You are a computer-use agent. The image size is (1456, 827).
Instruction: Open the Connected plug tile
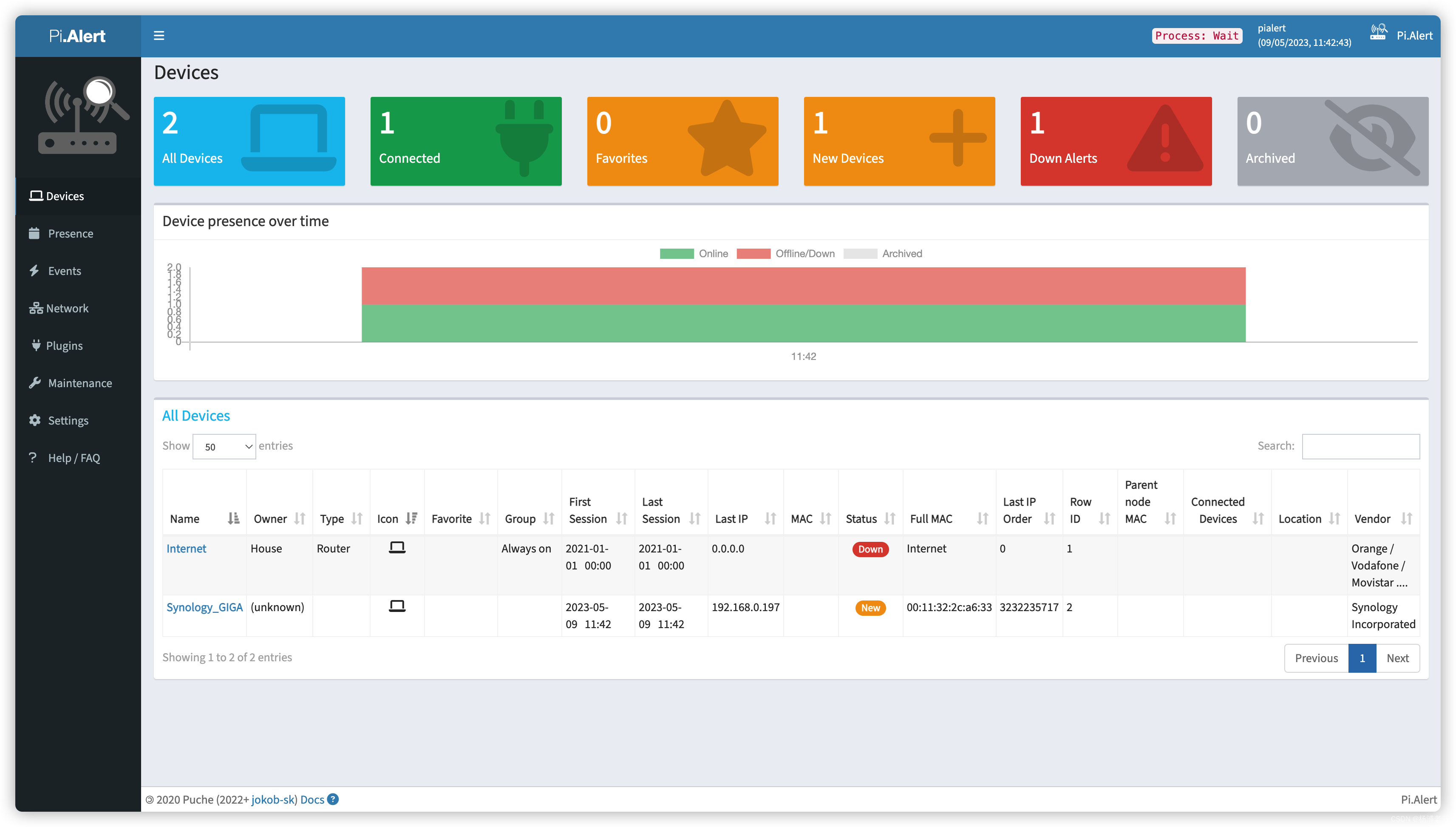tap(466, 141)
